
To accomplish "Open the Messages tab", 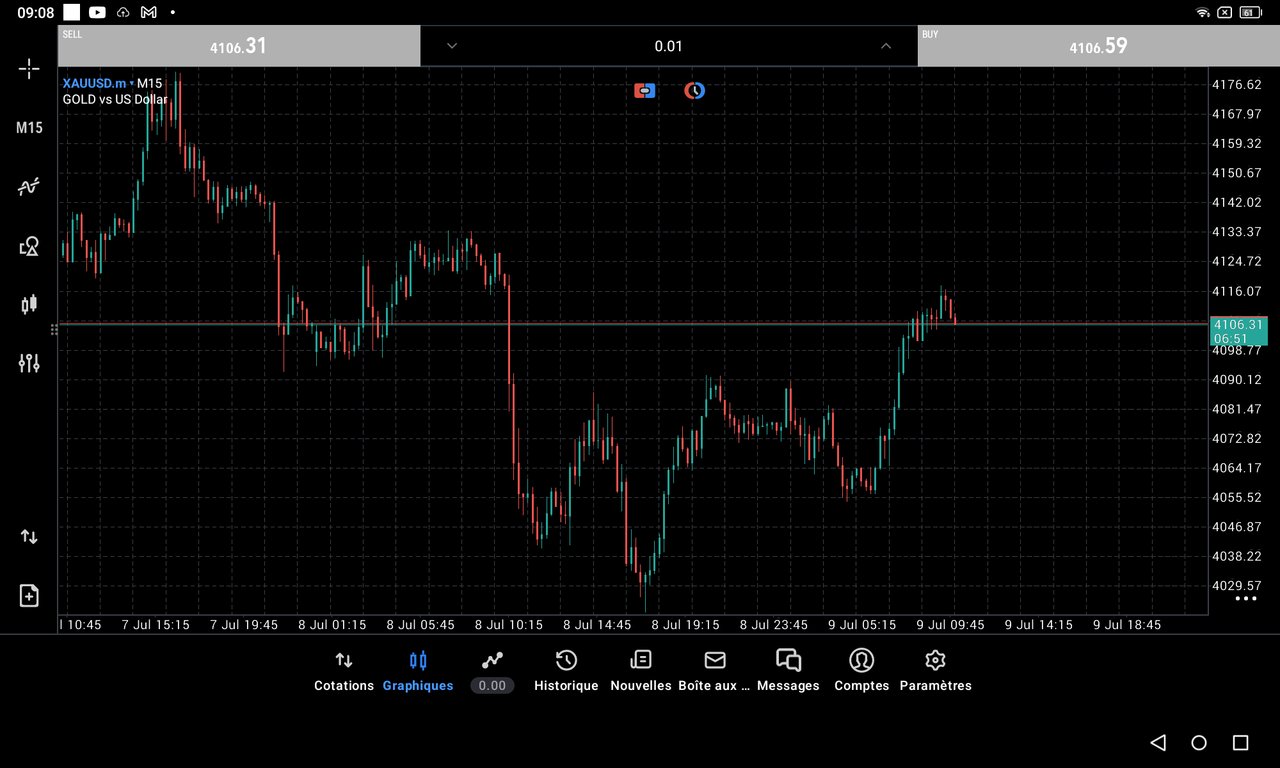I will coord(788,672).
